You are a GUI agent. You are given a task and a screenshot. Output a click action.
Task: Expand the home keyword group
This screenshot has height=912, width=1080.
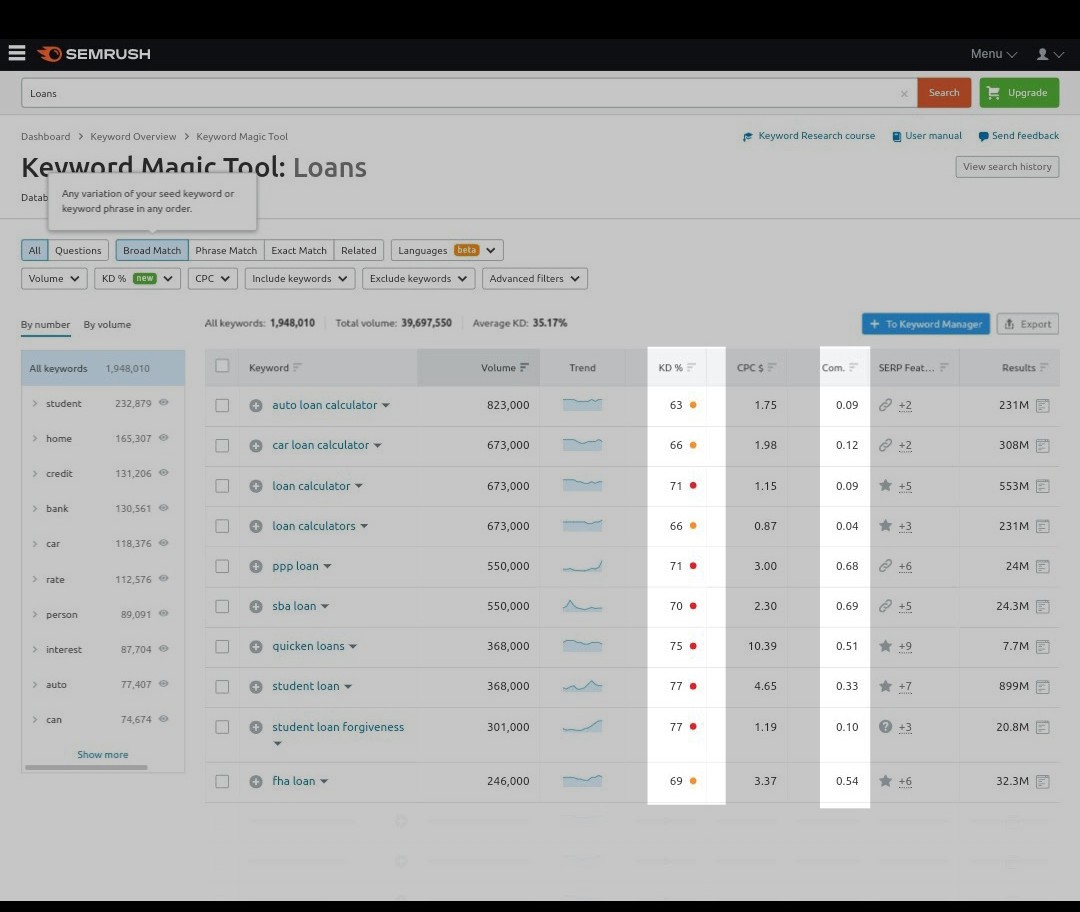click(x=34, y=438)
